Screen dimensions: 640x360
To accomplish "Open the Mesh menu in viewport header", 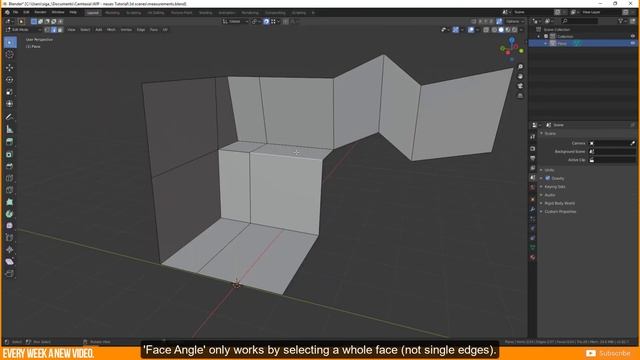I will click(111, 30).
